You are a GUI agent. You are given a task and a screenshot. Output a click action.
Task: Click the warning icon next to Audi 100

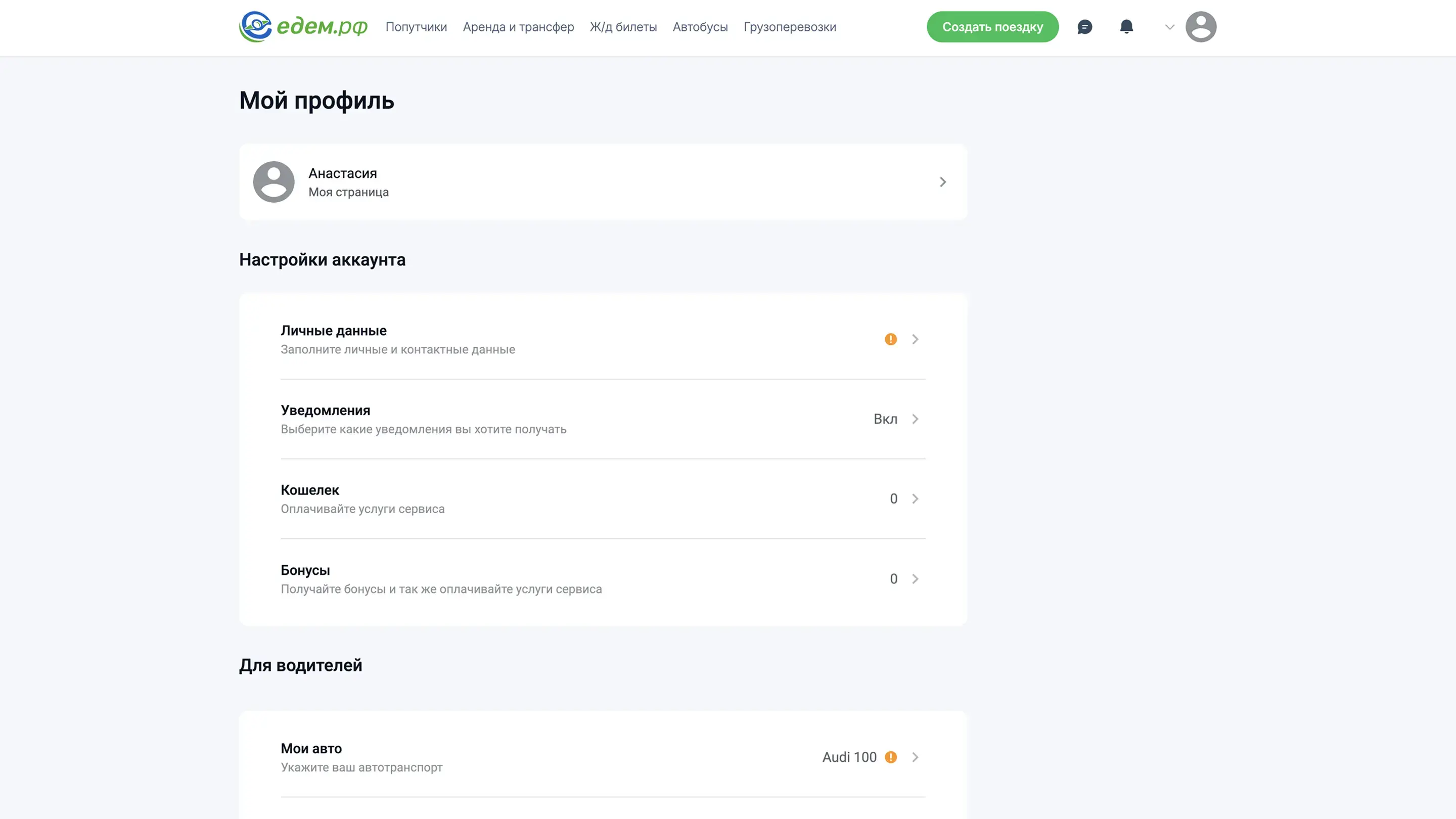890,757
